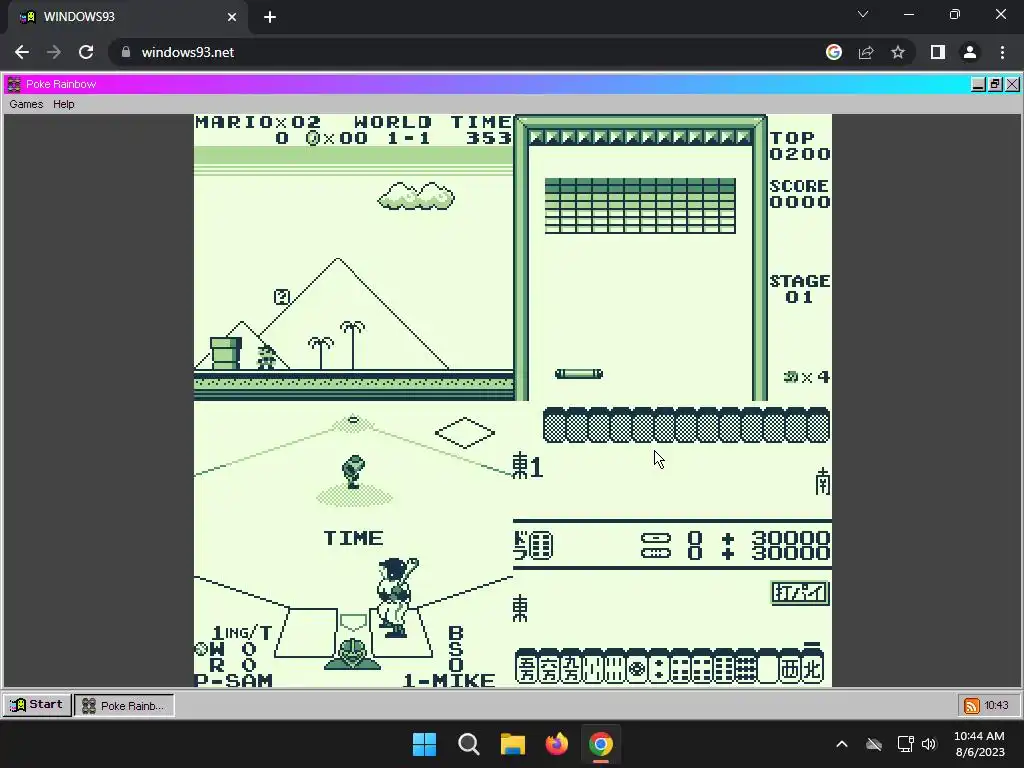Click the 西 mahjong tile in hand
This screenshot has width=1024, height=768.
click(x=790, y=669)
